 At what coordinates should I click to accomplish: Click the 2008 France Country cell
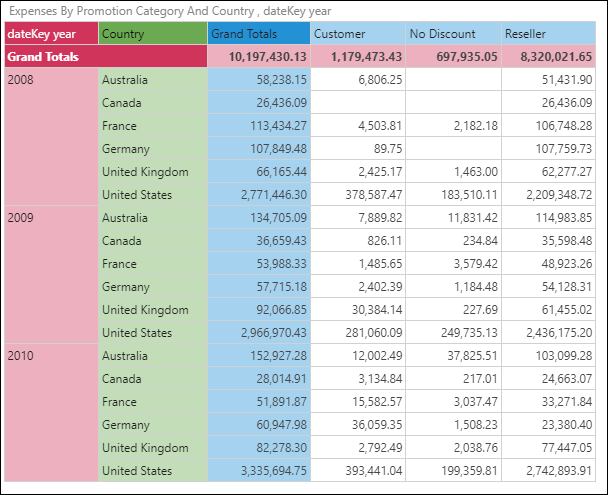[x=153, y=126]
